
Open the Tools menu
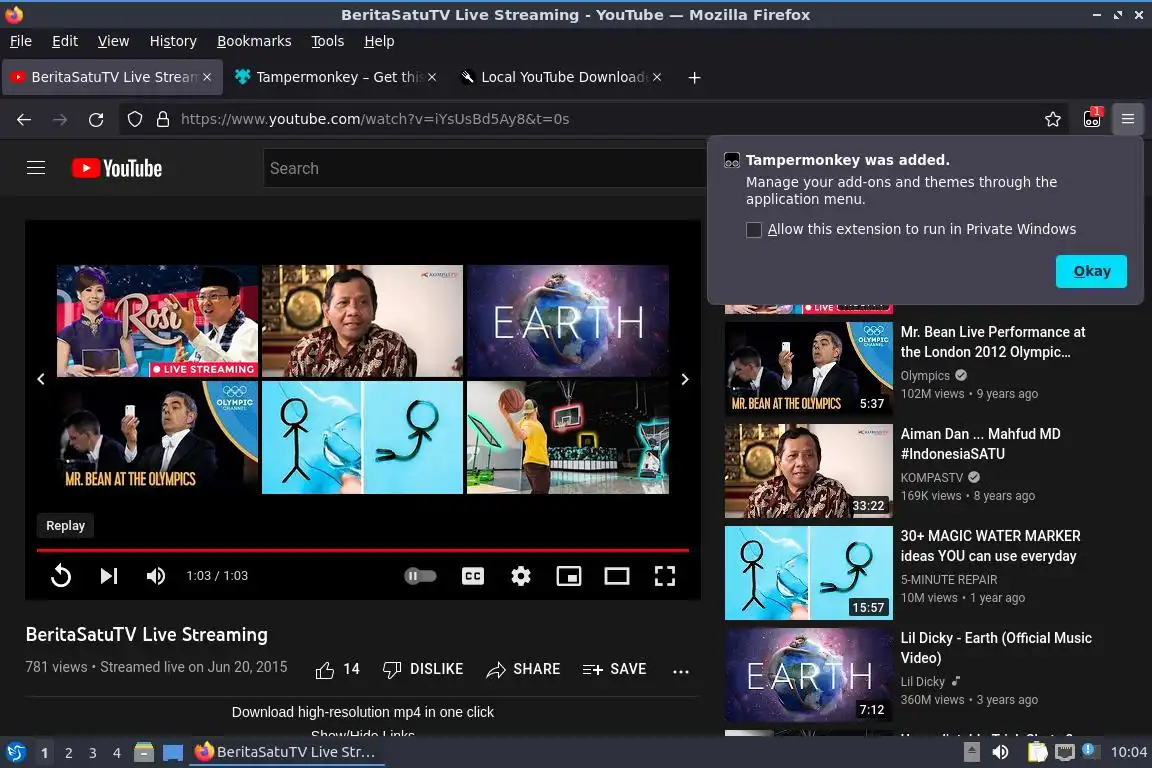(328, 41)
